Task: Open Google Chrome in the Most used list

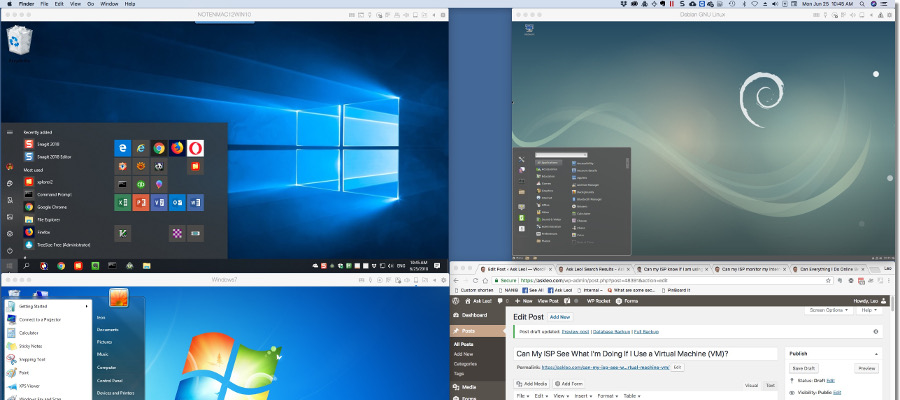Action: click(x=46, y=207)
